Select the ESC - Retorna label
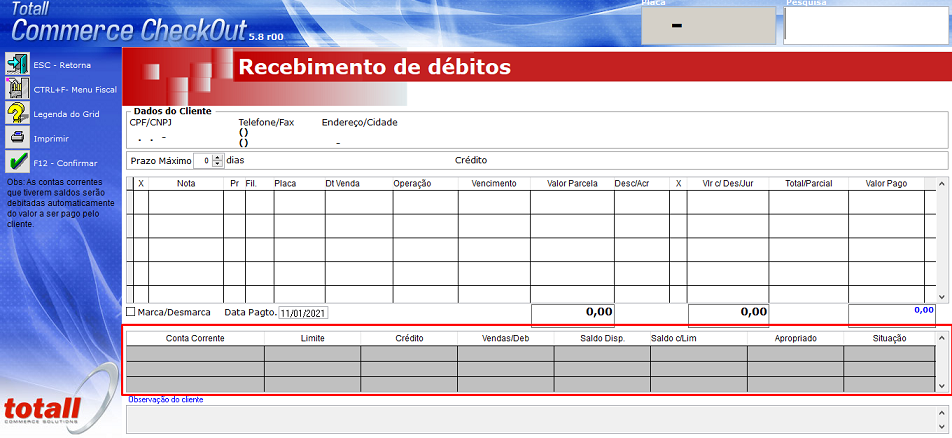Viewport: 952px width, 438px height. click(62, 65)
